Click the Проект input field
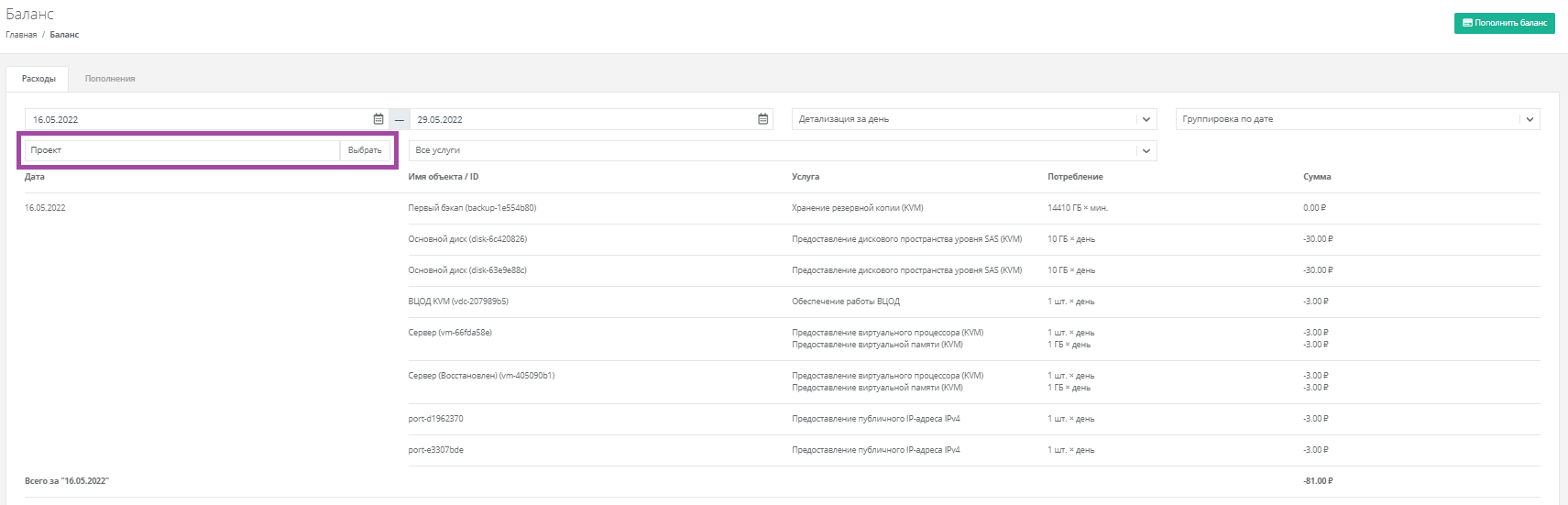 (x=182, y=150)
